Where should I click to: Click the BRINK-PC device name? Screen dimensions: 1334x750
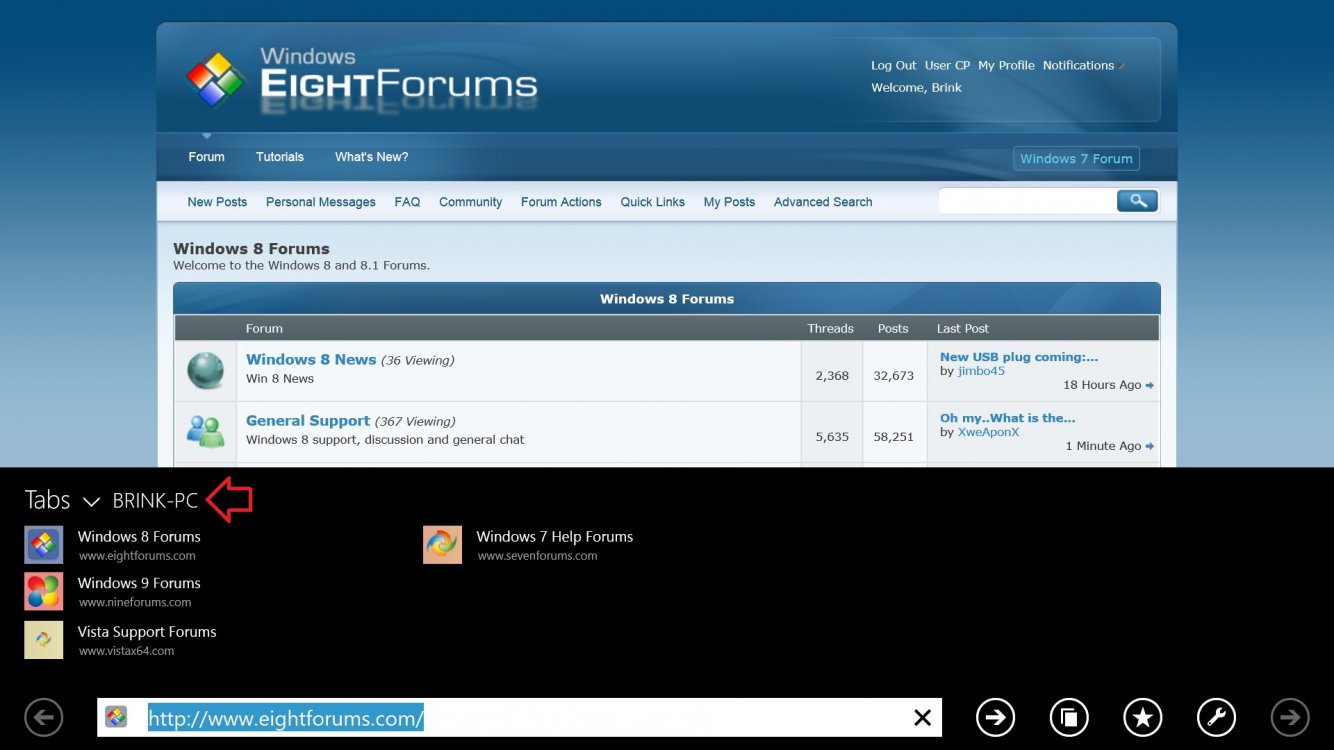(155, 500)
